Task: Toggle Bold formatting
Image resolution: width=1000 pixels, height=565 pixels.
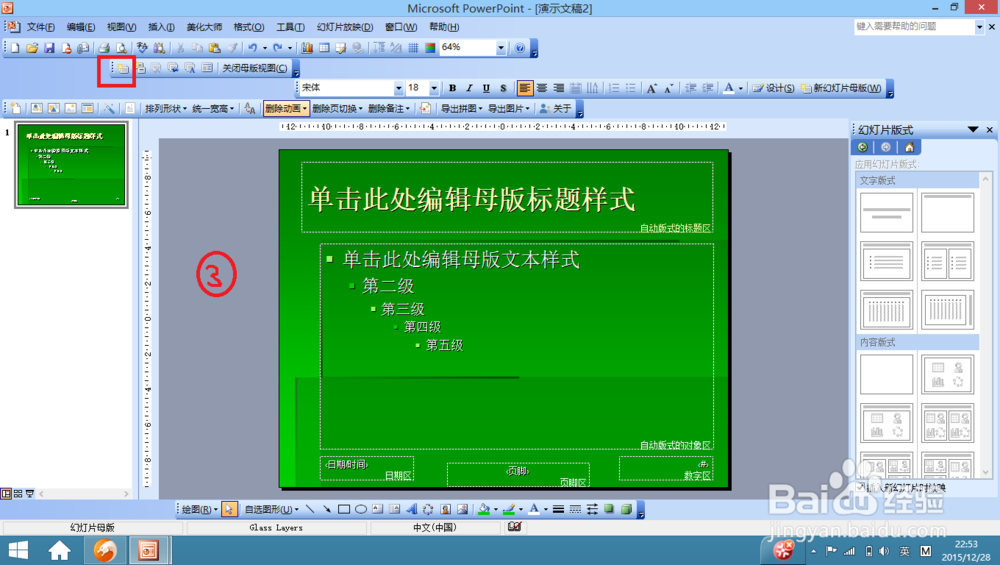Action: 452,88
